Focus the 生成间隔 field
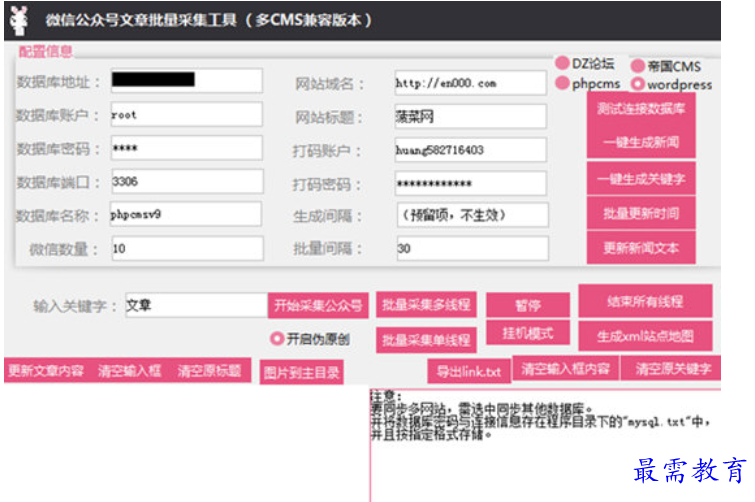Viewport: 755px width, 502px height. (x=472, y=215)
